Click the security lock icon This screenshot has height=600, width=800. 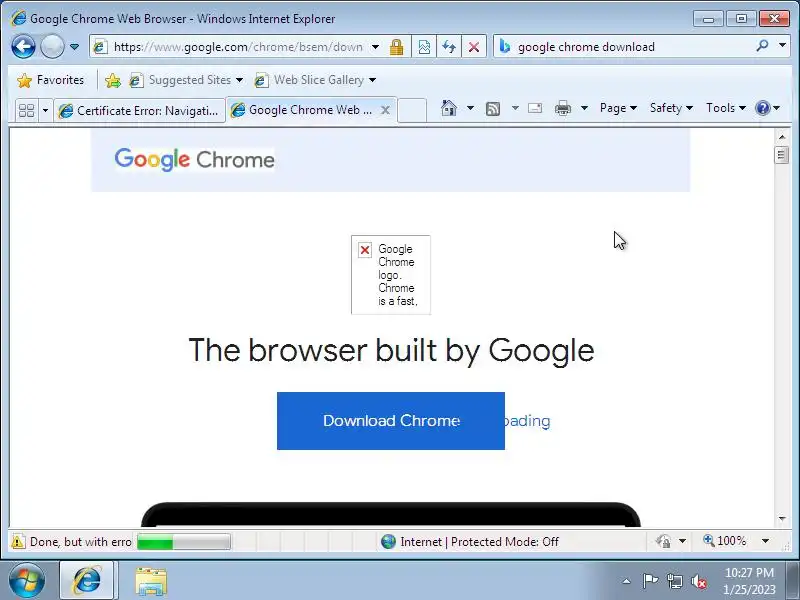pos(396,47)
